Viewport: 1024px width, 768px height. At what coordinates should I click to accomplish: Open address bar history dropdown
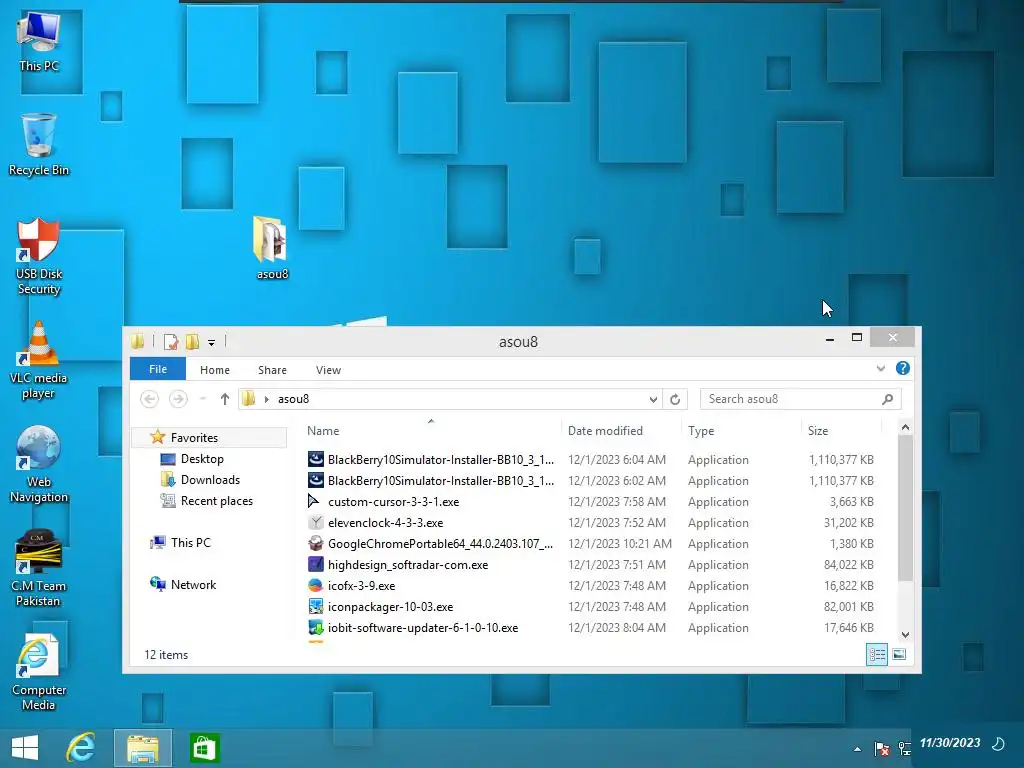pyautogui.click(x=653, y=400)
